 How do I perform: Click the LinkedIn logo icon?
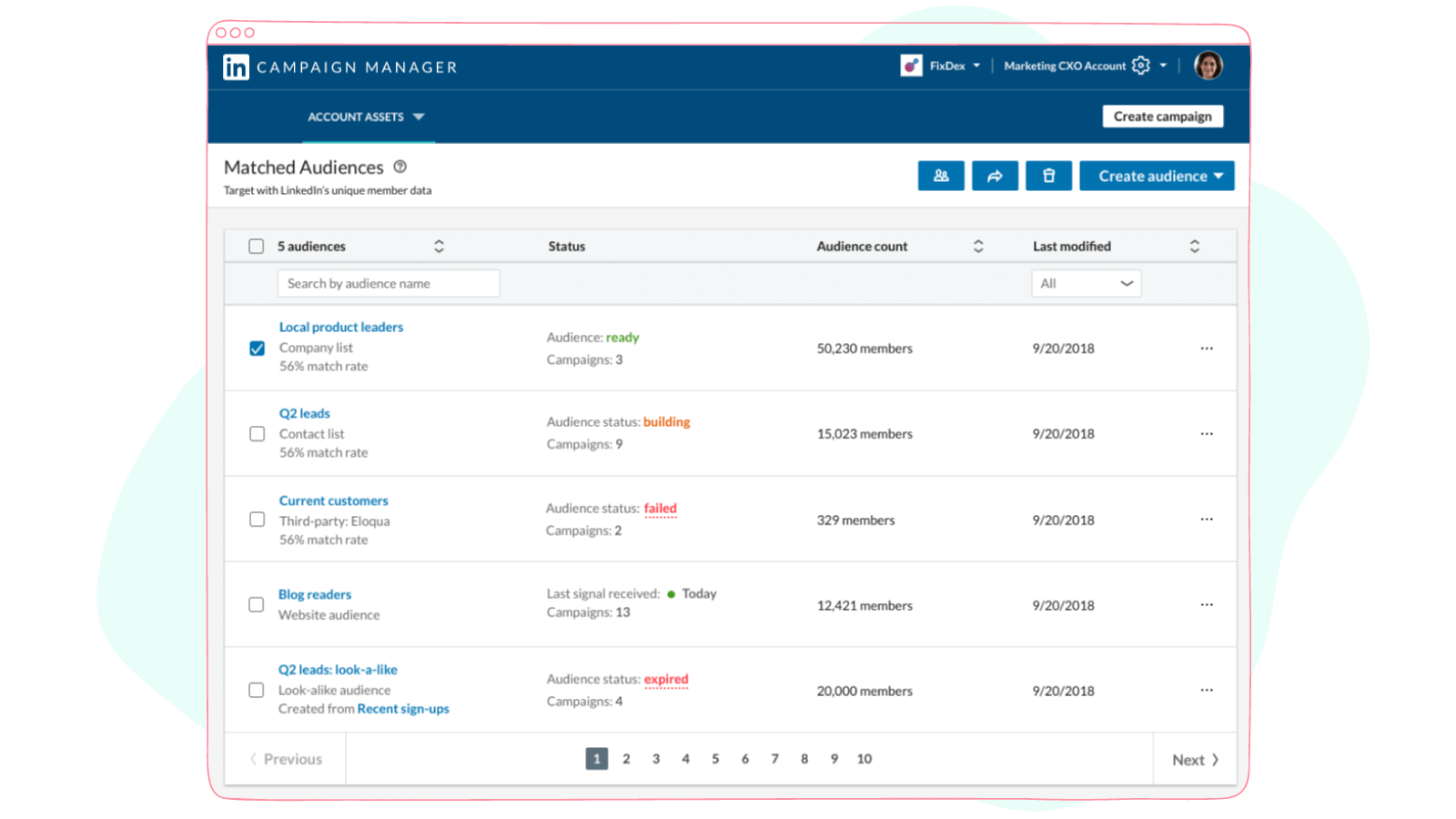[235, 66]
